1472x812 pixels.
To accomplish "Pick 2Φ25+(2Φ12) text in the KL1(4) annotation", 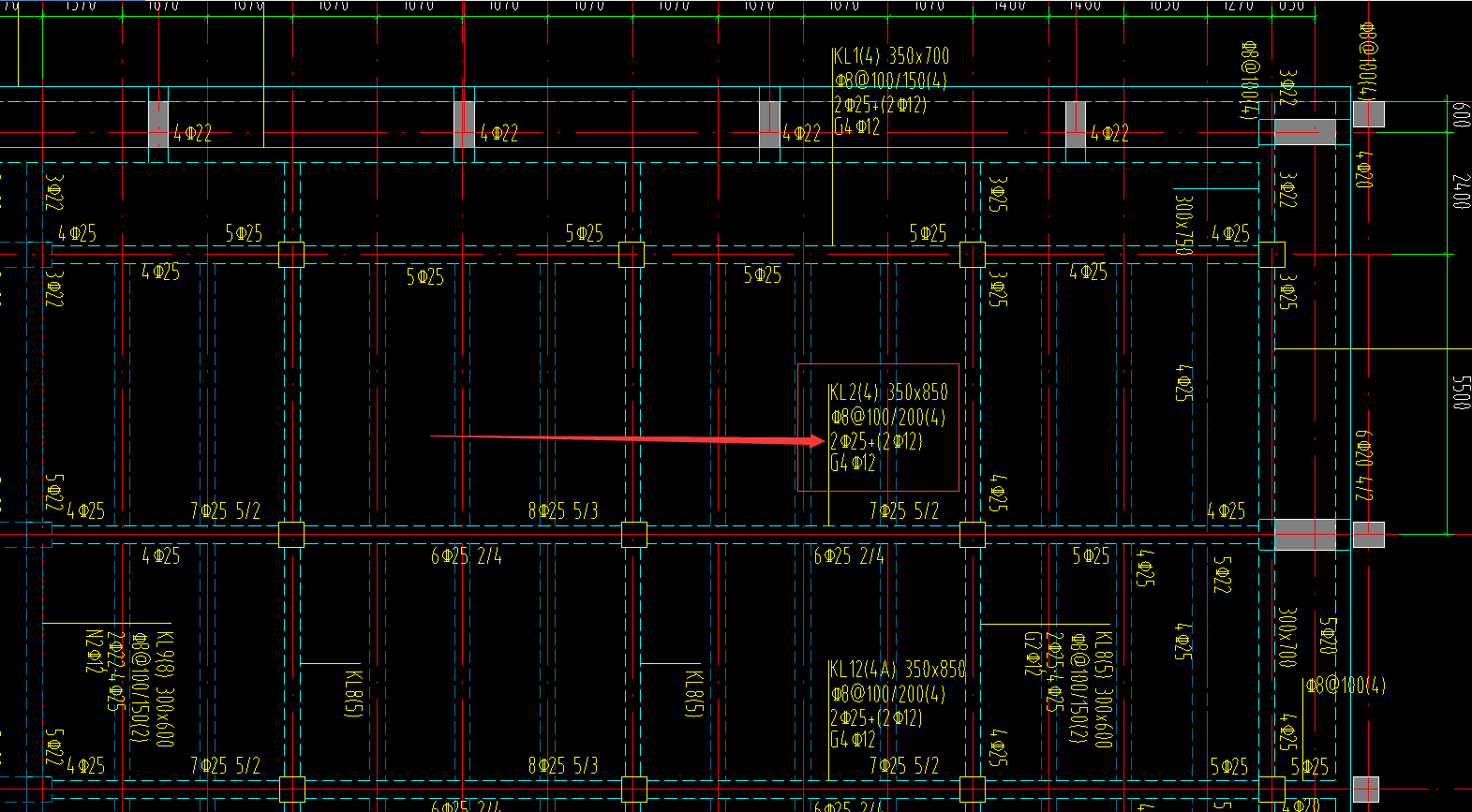I will 881,104.
